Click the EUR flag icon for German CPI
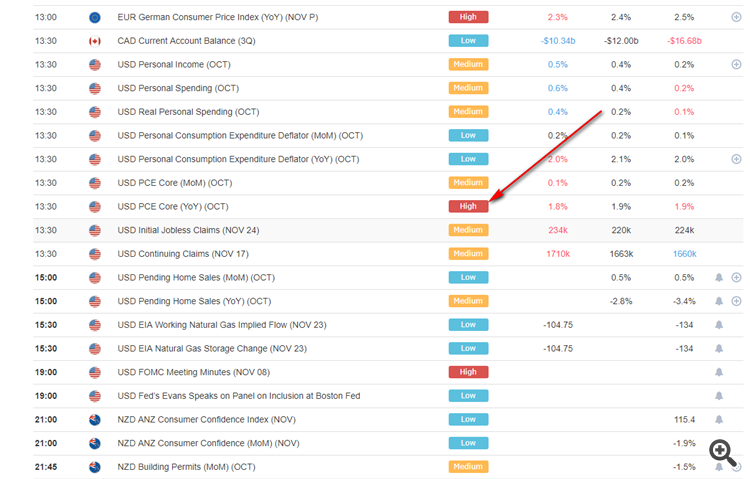This screenshot has height=479, width=750. click(x=95, y=17)
